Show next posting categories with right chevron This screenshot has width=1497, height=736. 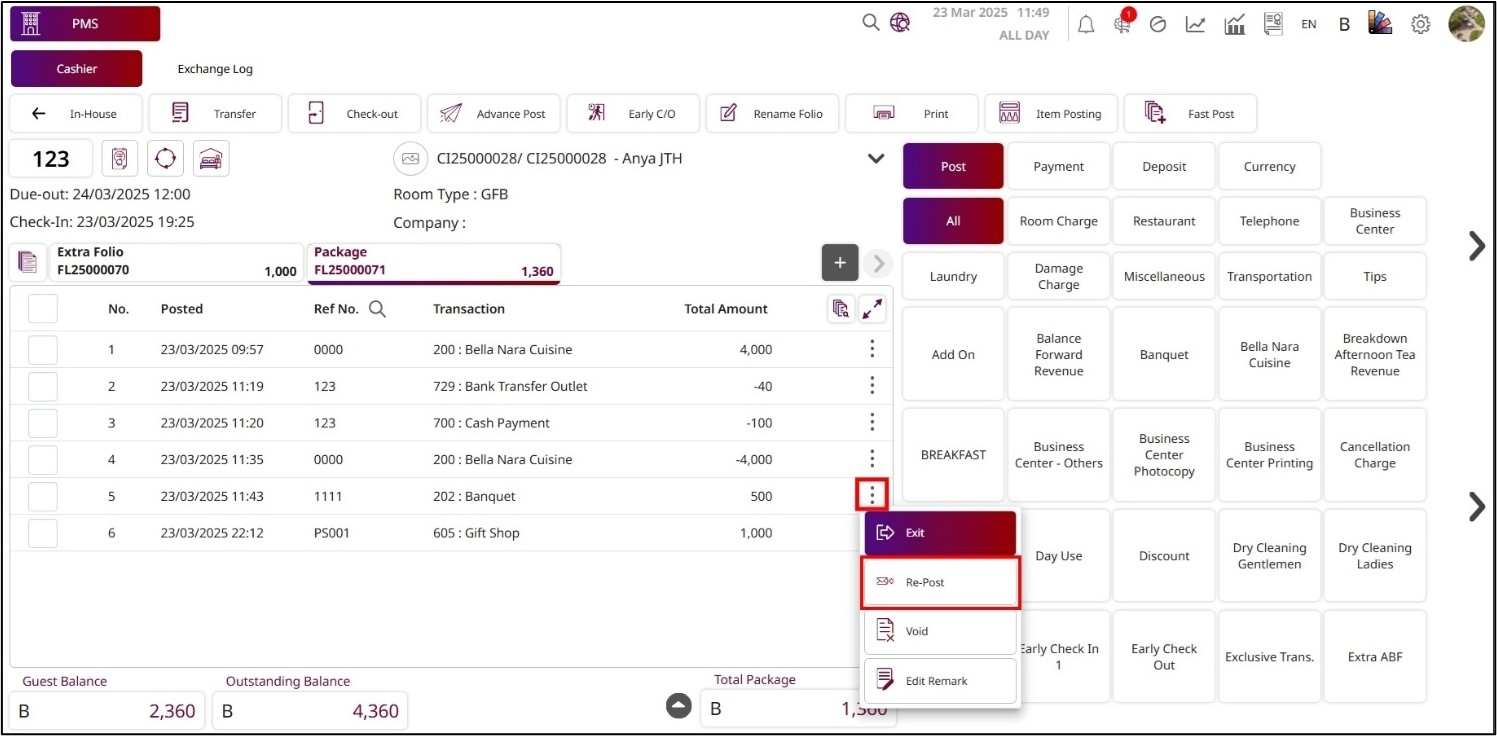1476,246
